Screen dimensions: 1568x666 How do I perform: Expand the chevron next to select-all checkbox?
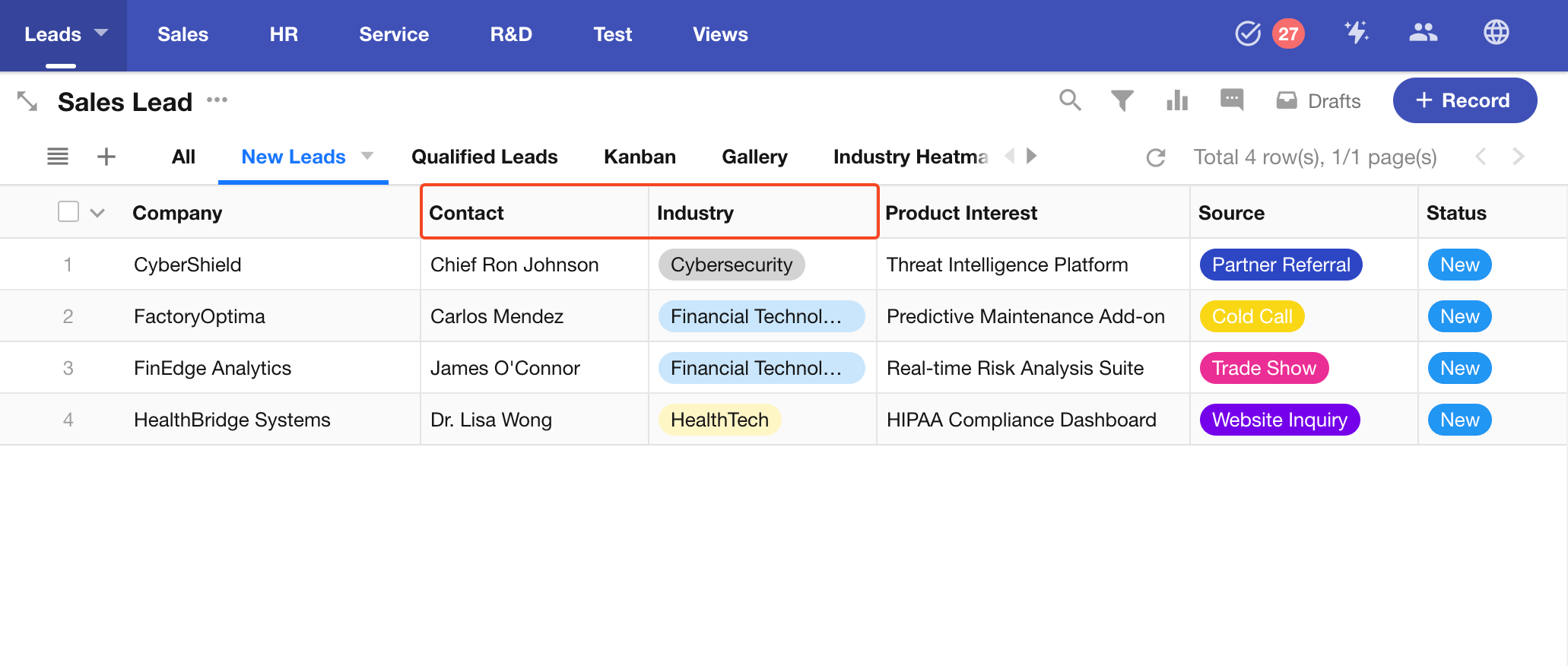97,213
